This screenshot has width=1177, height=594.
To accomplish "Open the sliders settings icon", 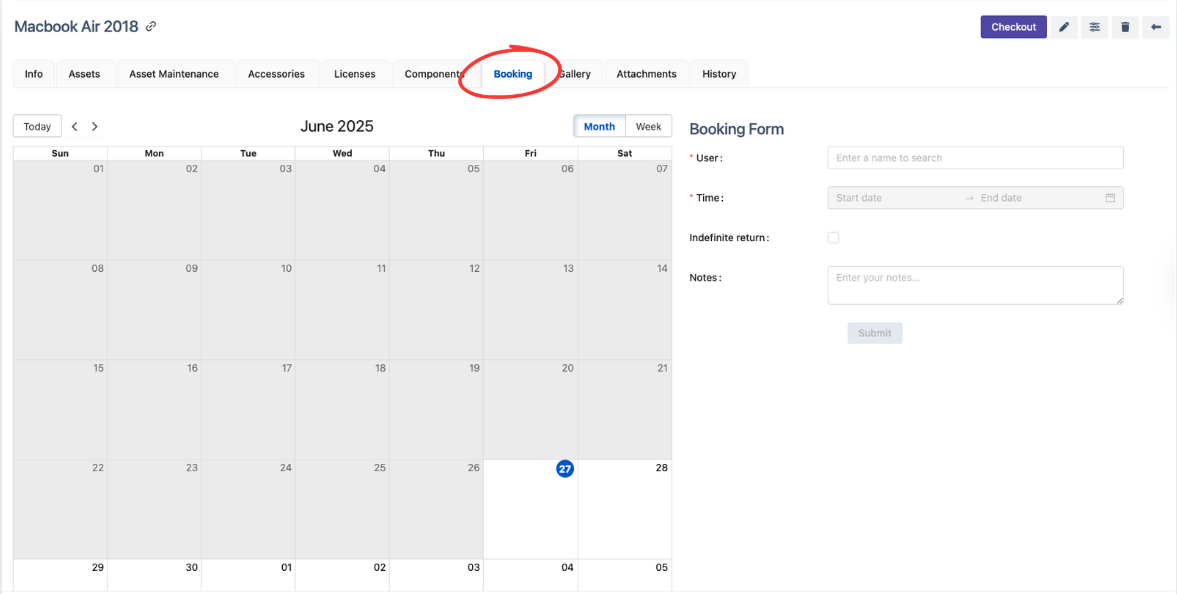I will pyautogui.click(x=1095, y=27).
